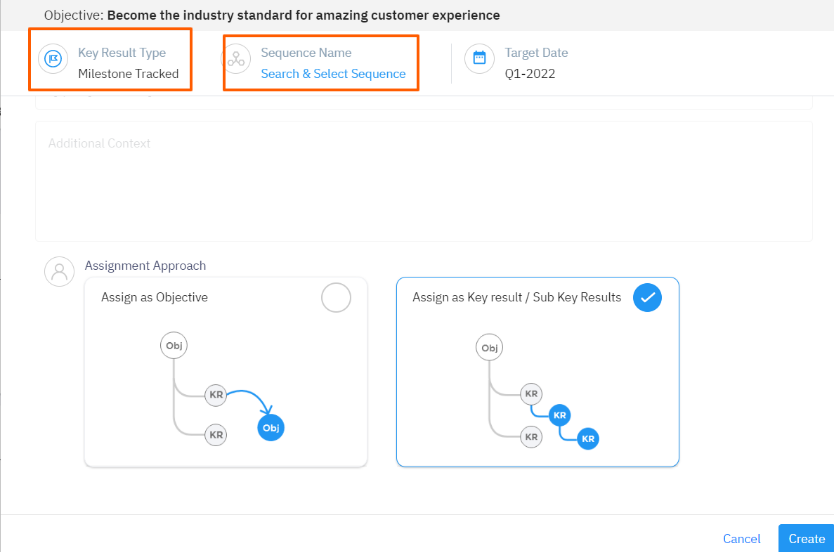Click the Sequence Name nodes icon
Screen dimensions: 834x552
point(236,59)
